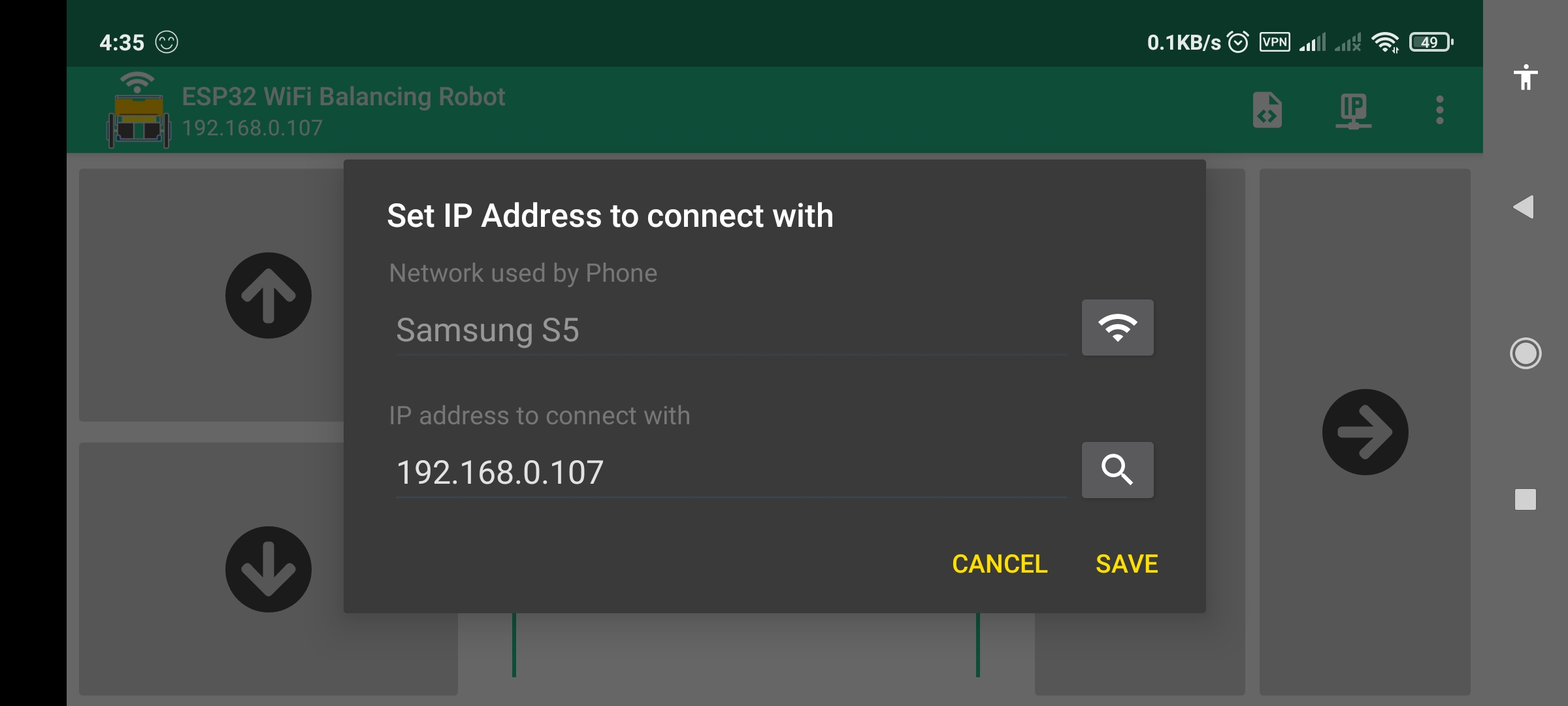Tap the Android back navigation triangle
This screenshot has width=1568, height=706.
point(1524,207)
